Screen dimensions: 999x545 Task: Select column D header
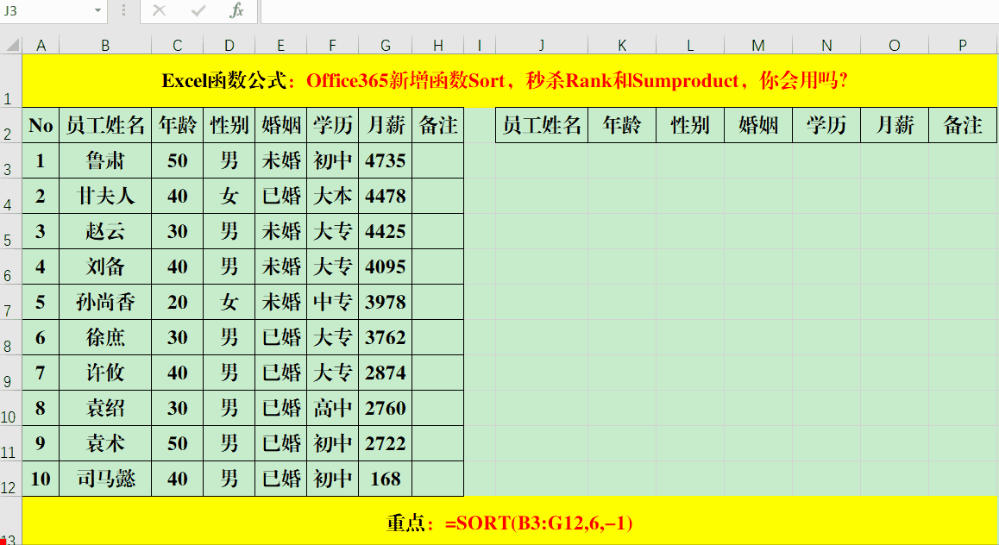tap(229, 45)
